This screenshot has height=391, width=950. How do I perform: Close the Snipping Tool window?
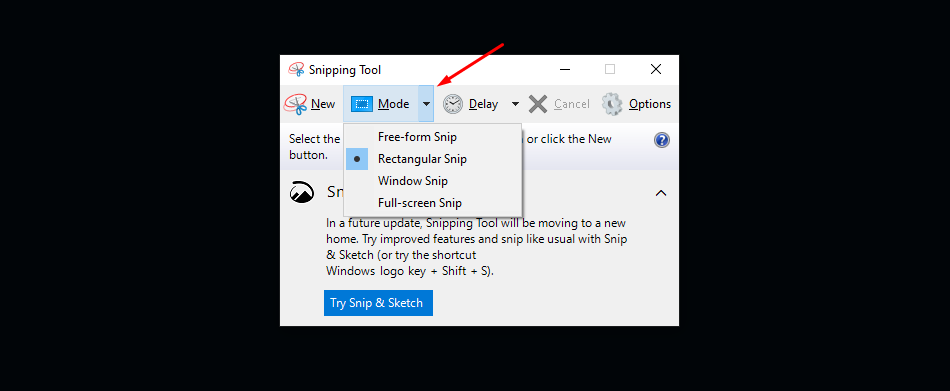(656, 70)
